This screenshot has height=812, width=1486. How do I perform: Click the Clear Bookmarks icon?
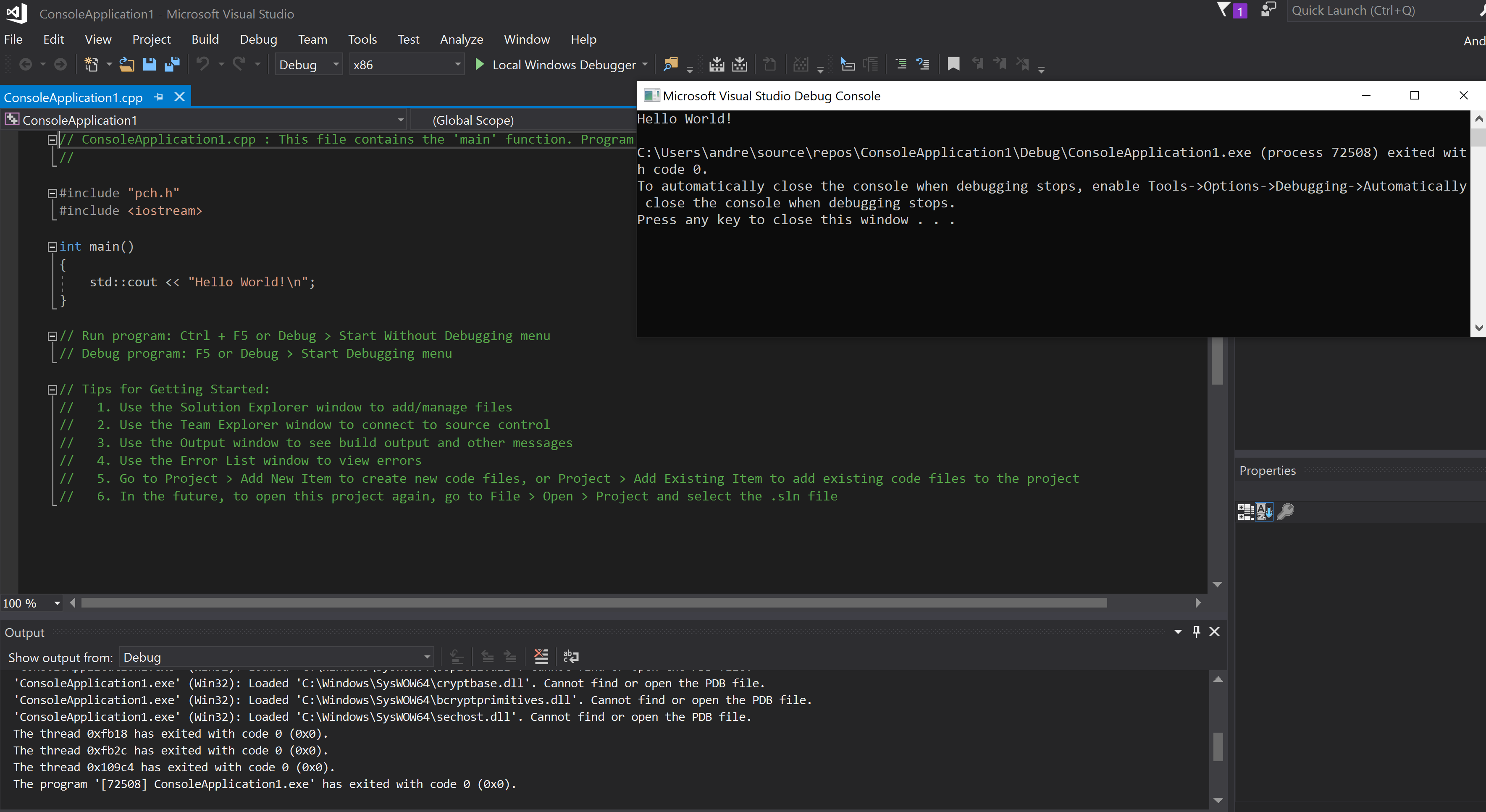pos(1022,65)
